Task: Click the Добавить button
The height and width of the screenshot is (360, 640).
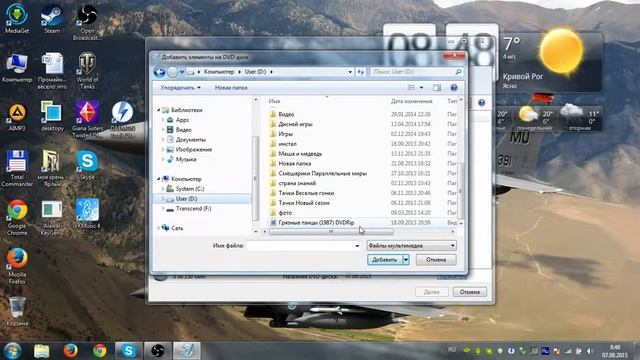Action: [385, 260]
